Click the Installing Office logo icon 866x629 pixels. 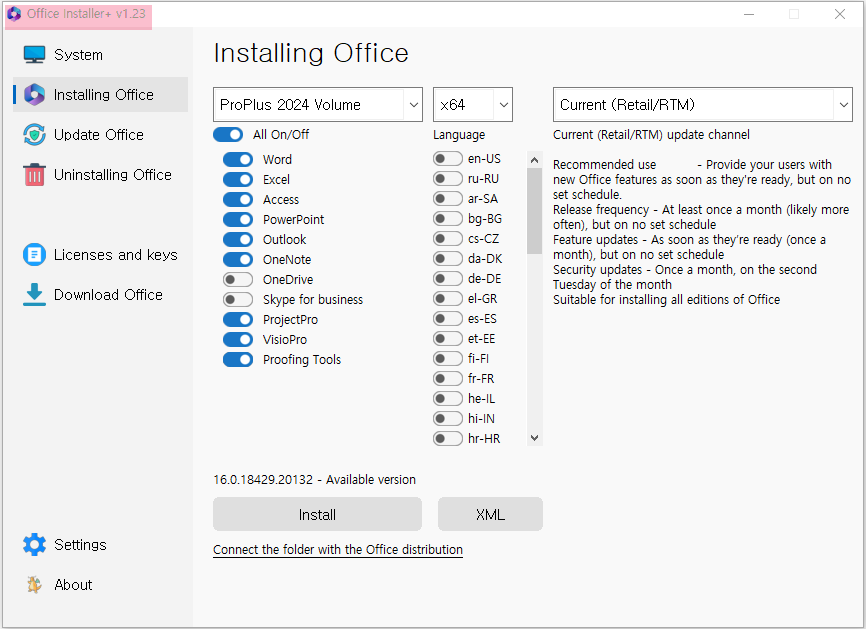click(34, 94)
